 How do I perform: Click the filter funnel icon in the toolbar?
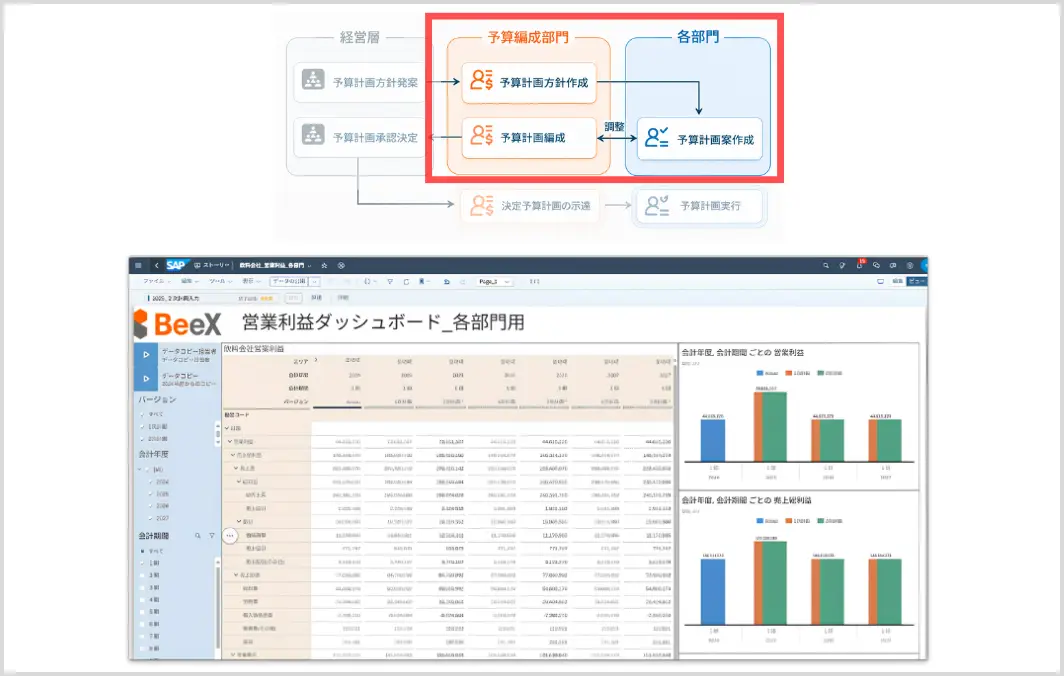390,282
